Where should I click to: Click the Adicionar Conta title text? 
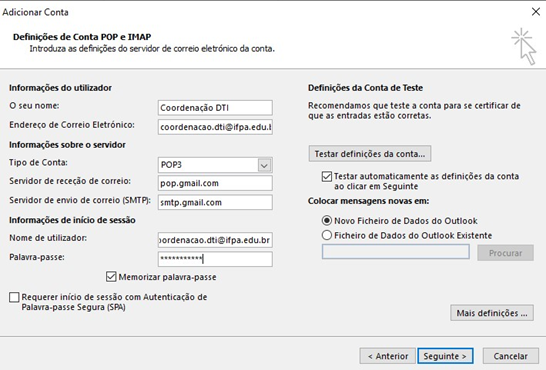36,12
